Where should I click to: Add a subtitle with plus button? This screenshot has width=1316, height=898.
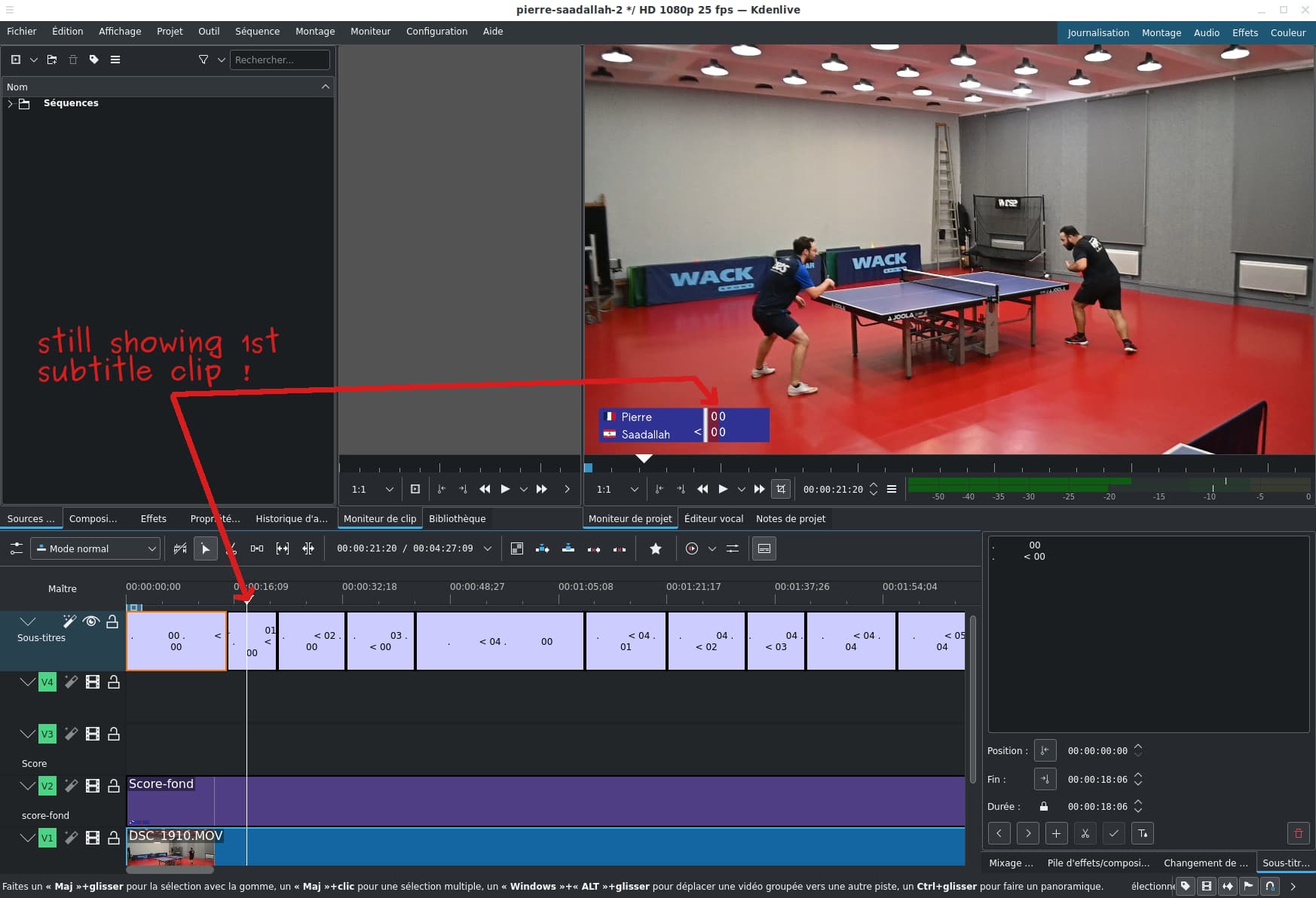(x=1057, y=833)
